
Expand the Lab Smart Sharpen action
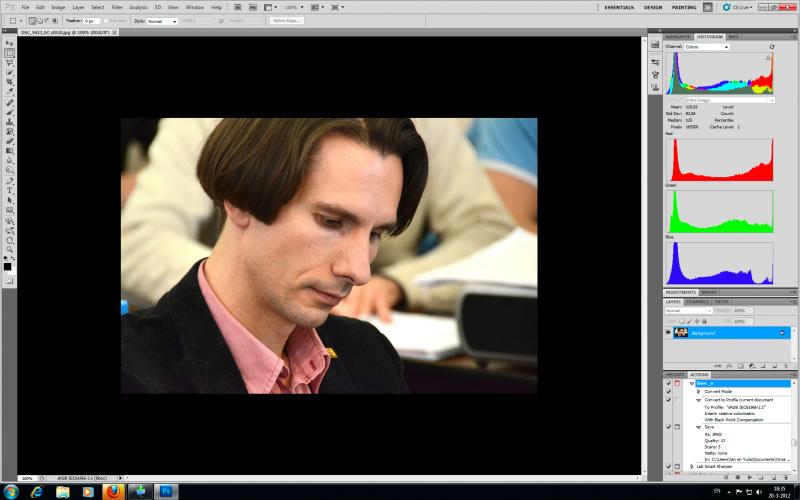coord(692,466)
